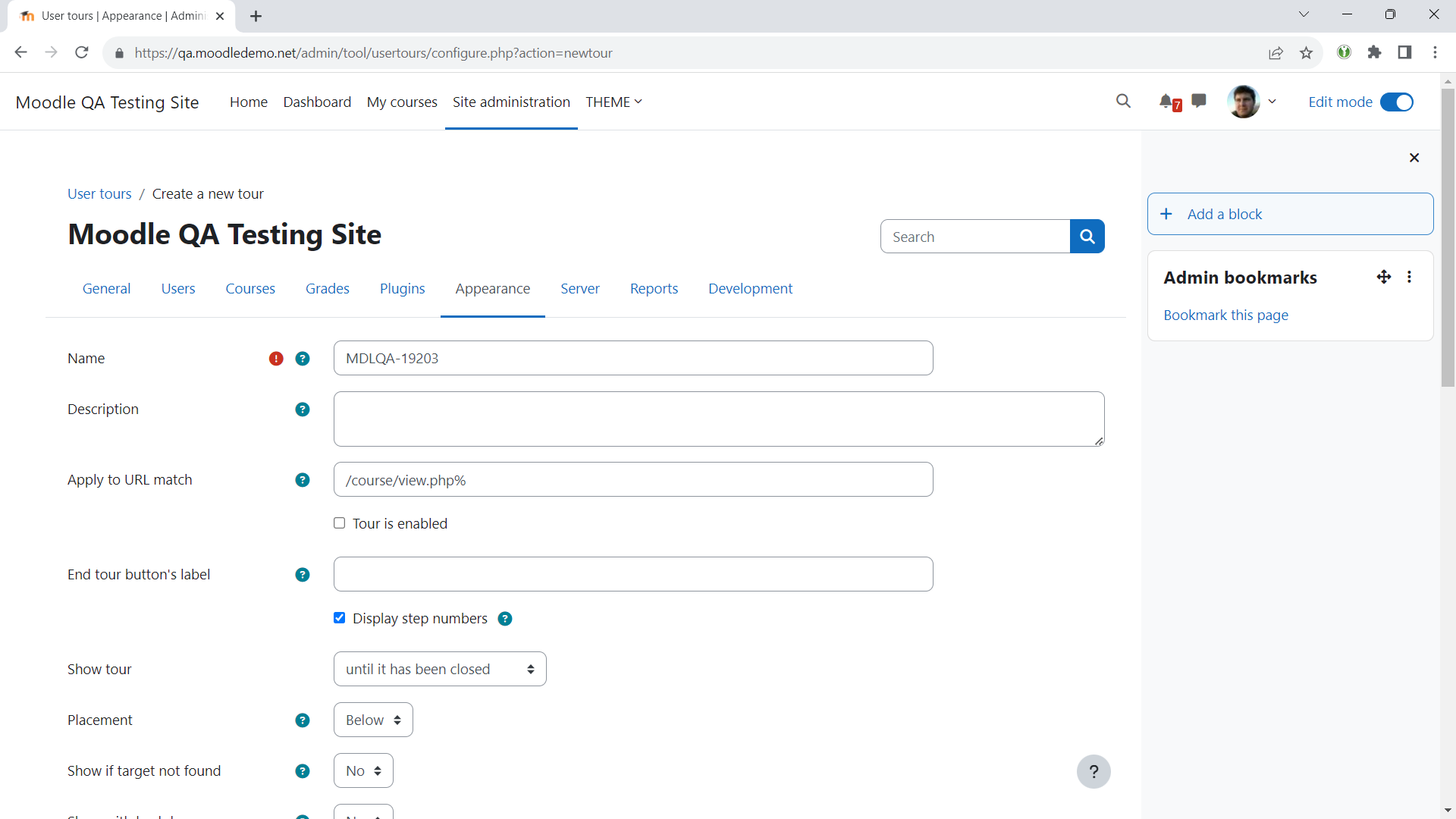Open a new browser tab with plus
This screenshot has width=1456, height=819.
(x=256, y=16)
